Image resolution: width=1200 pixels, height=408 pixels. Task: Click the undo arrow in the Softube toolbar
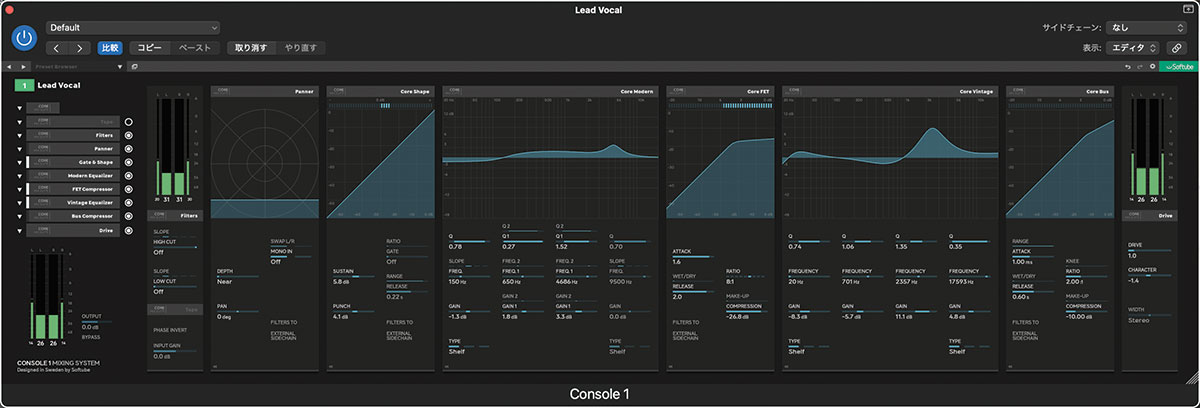[1128, 67]
